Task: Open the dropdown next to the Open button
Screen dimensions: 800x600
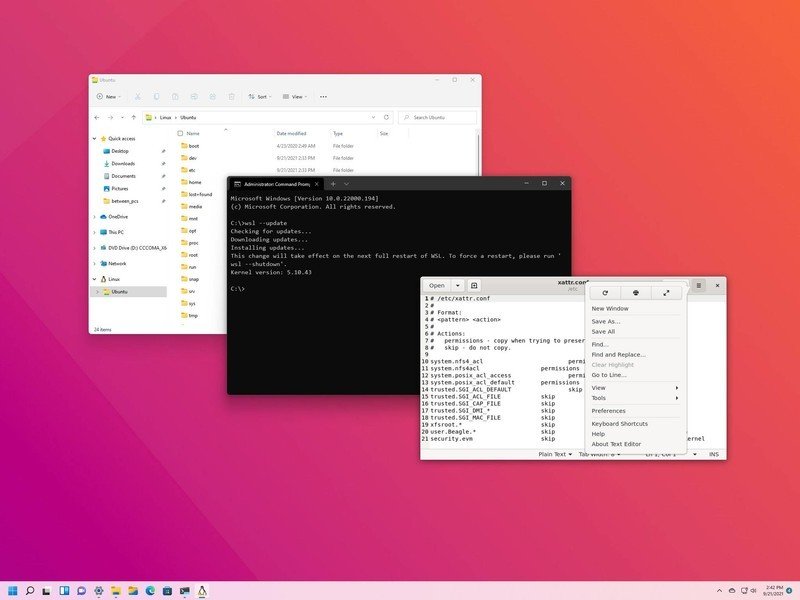Action: pyautogui.click(x=457, y=285)
